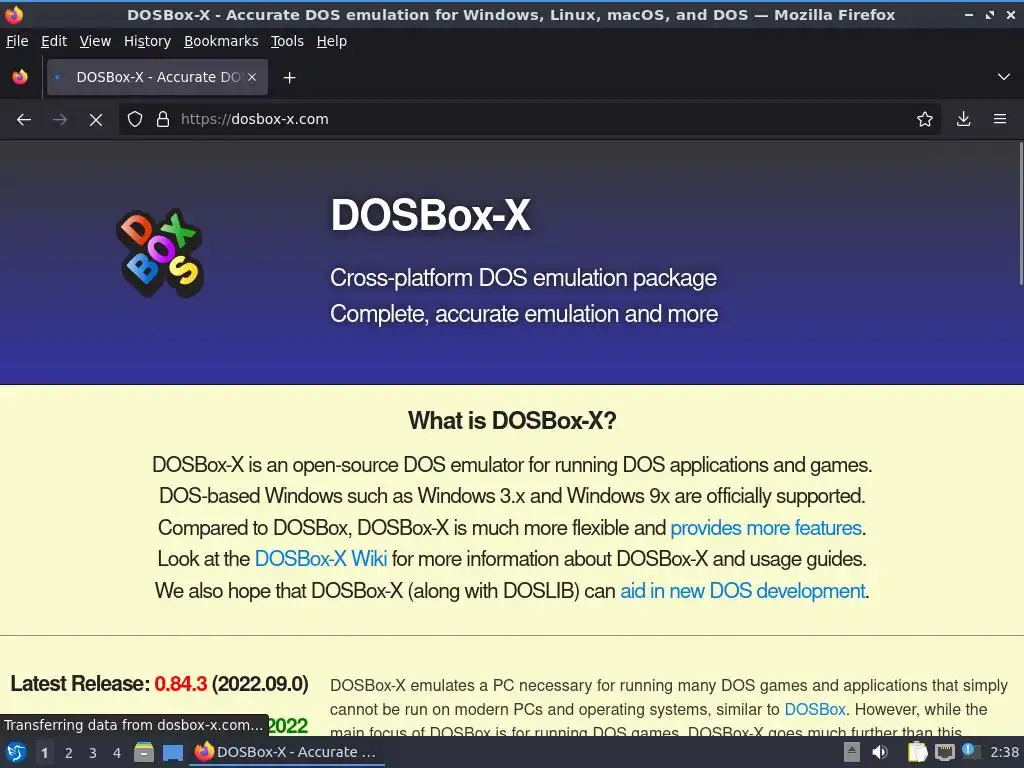1024x768 pixels.
Task: Open the Bookmarks menu
Action: coord(221,41)
